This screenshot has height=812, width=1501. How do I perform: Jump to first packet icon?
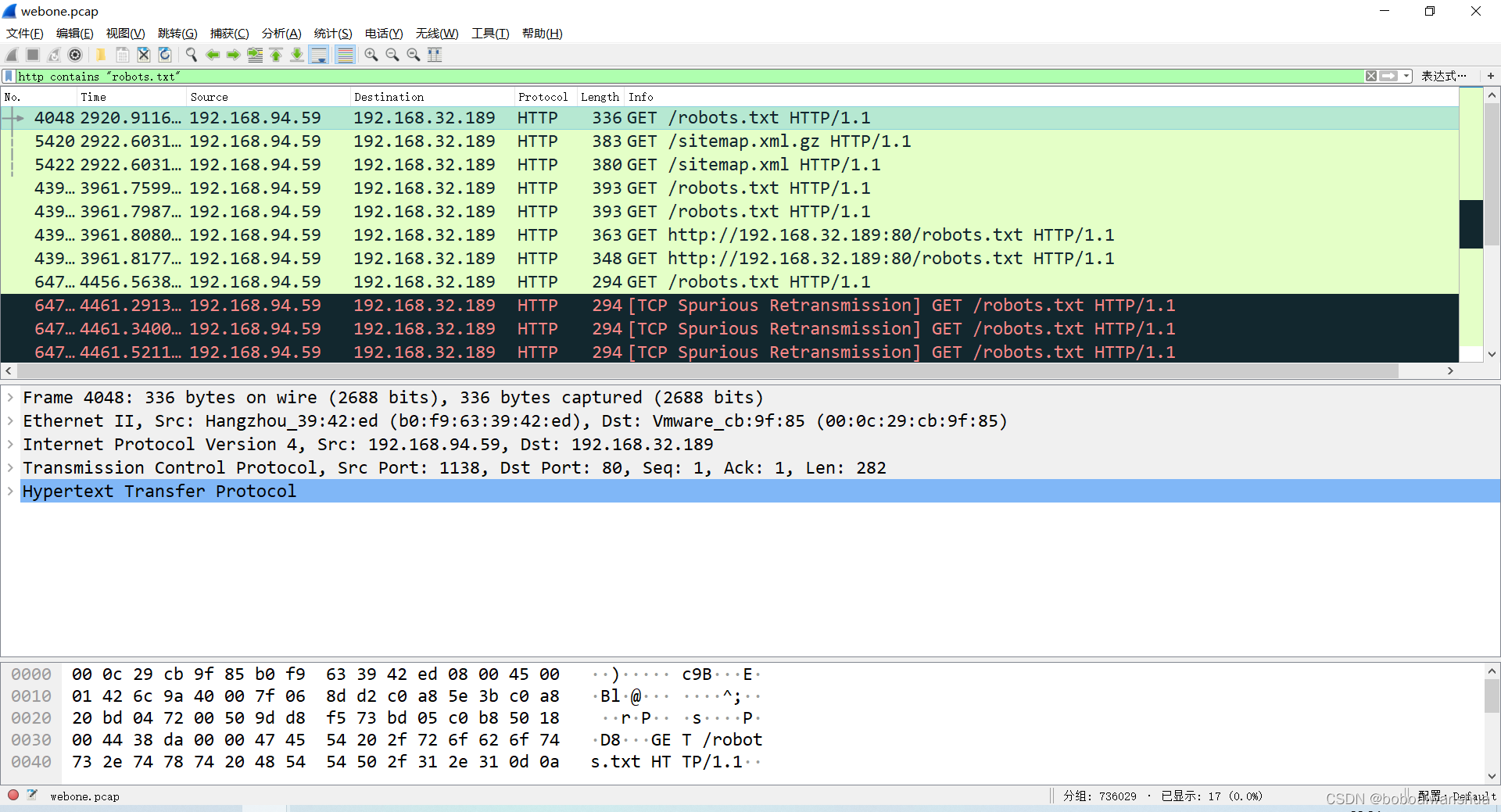click(x=276, y=55)
